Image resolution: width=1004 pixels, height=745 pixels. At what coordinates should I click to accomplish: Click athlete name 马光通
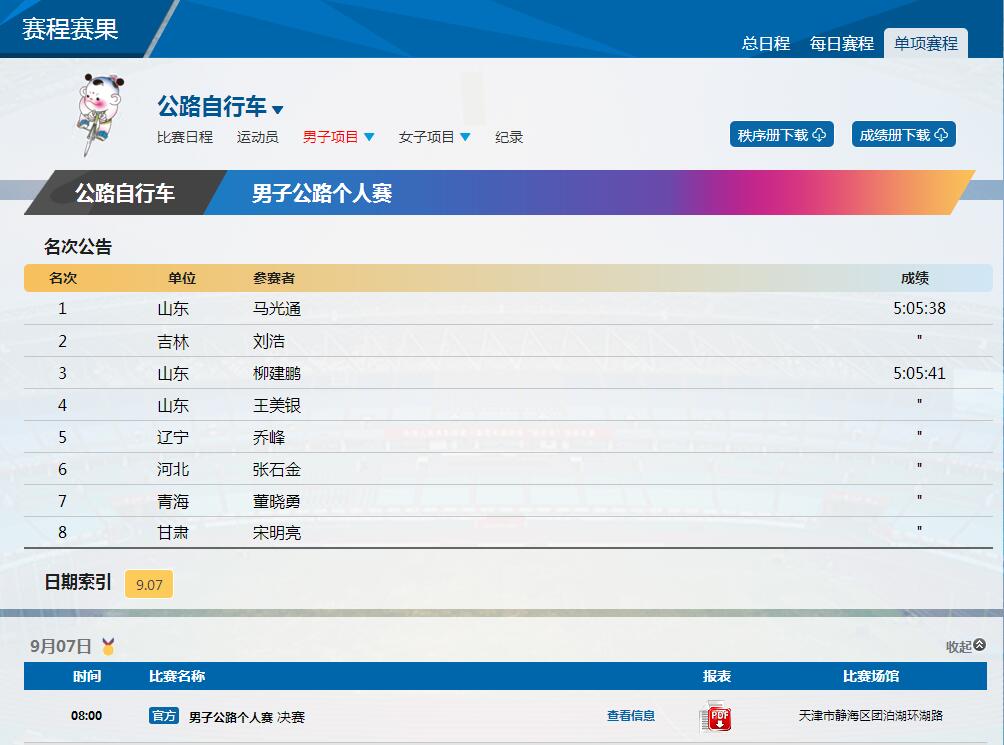click(x=277, y=309)
